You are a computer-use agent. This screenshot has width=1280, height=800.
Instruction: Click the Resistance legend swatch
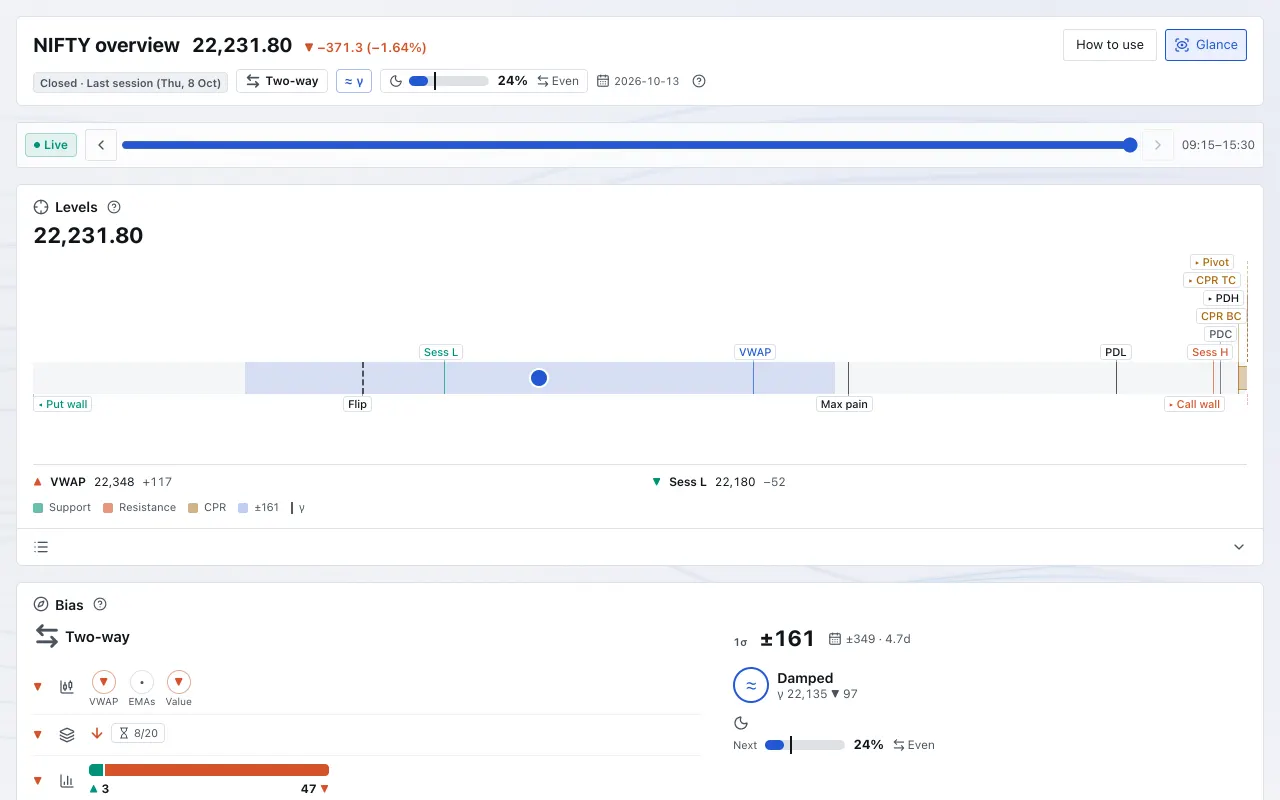pyautogui.click(x=108, y=508)
